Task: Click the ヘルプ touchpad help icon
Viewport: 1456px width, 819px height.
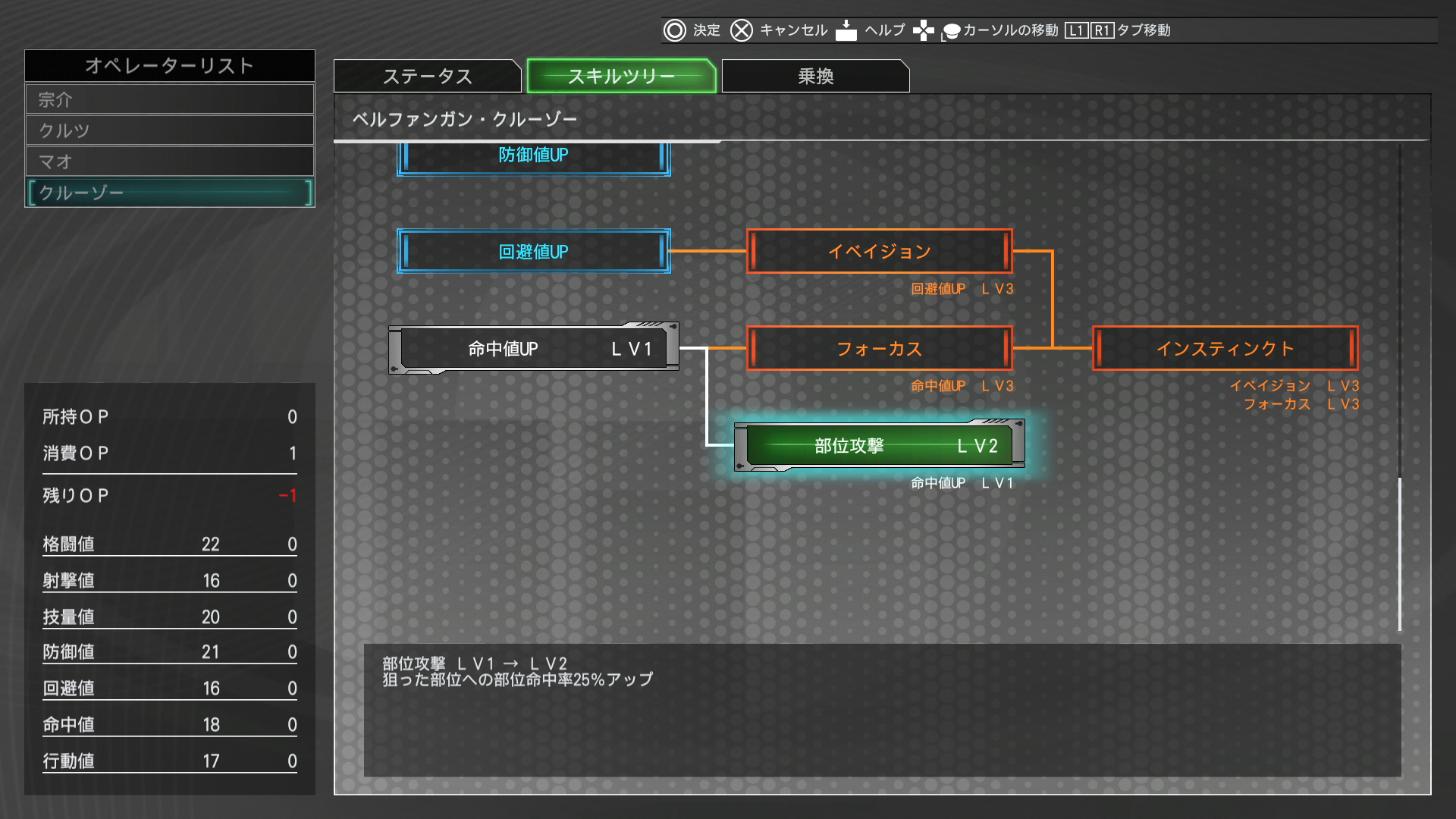Action: pos(846,30)
